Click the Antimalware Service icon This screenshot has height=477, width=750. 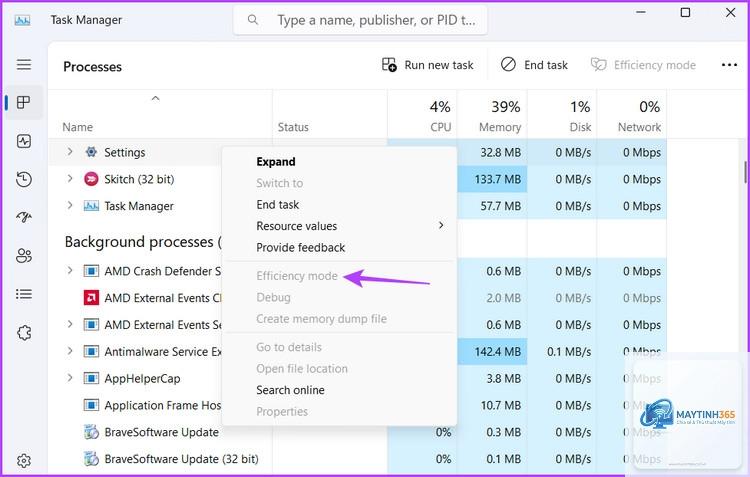pyautogui.click(x=91, y=351)
